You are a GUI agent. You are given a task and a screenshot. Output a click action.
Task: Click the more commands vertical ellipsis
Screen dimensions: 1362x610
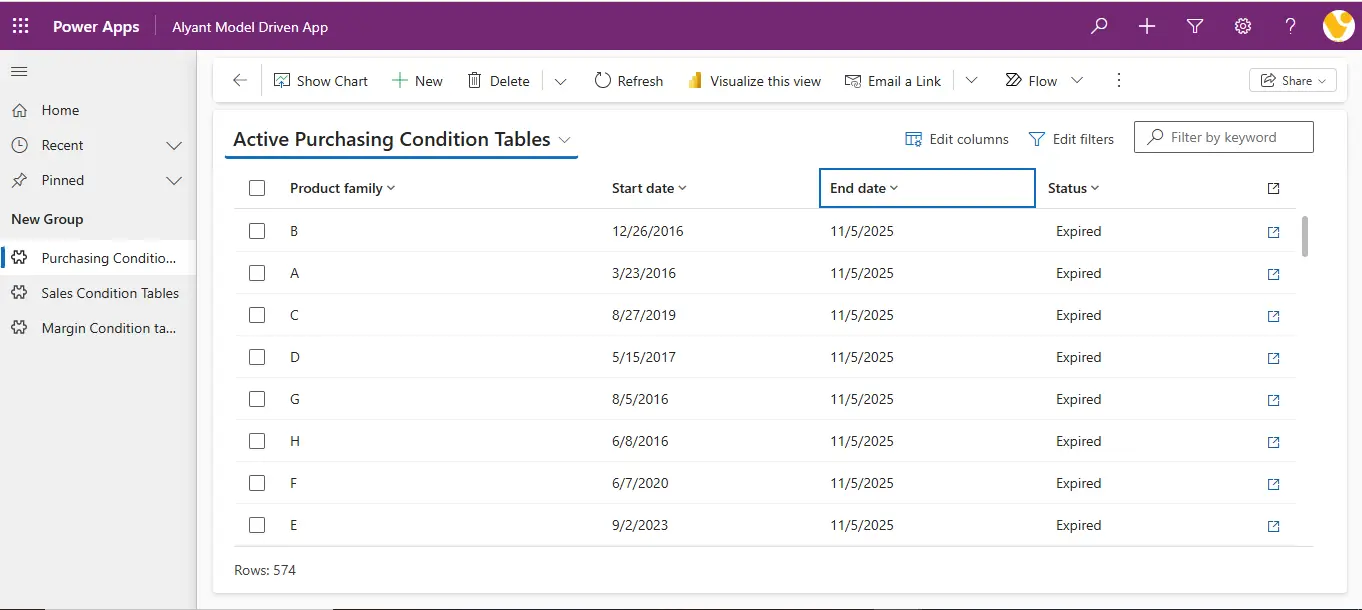pos(1119,81)
